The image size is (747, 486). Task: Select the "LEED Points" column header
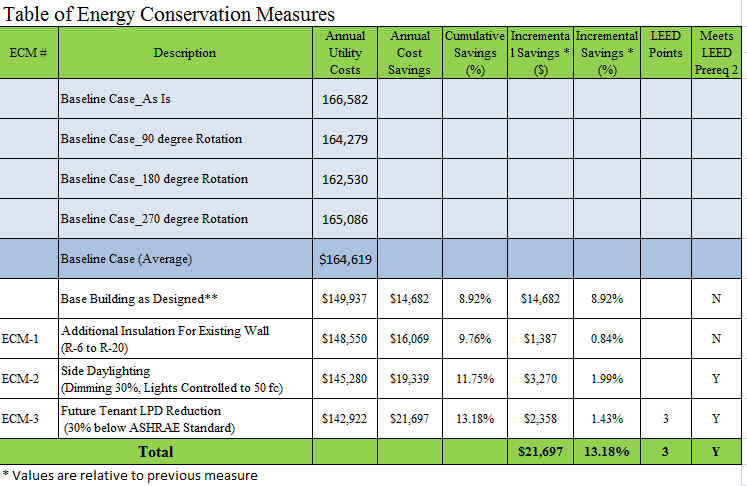pyautogui.click(x=665, y=44)
